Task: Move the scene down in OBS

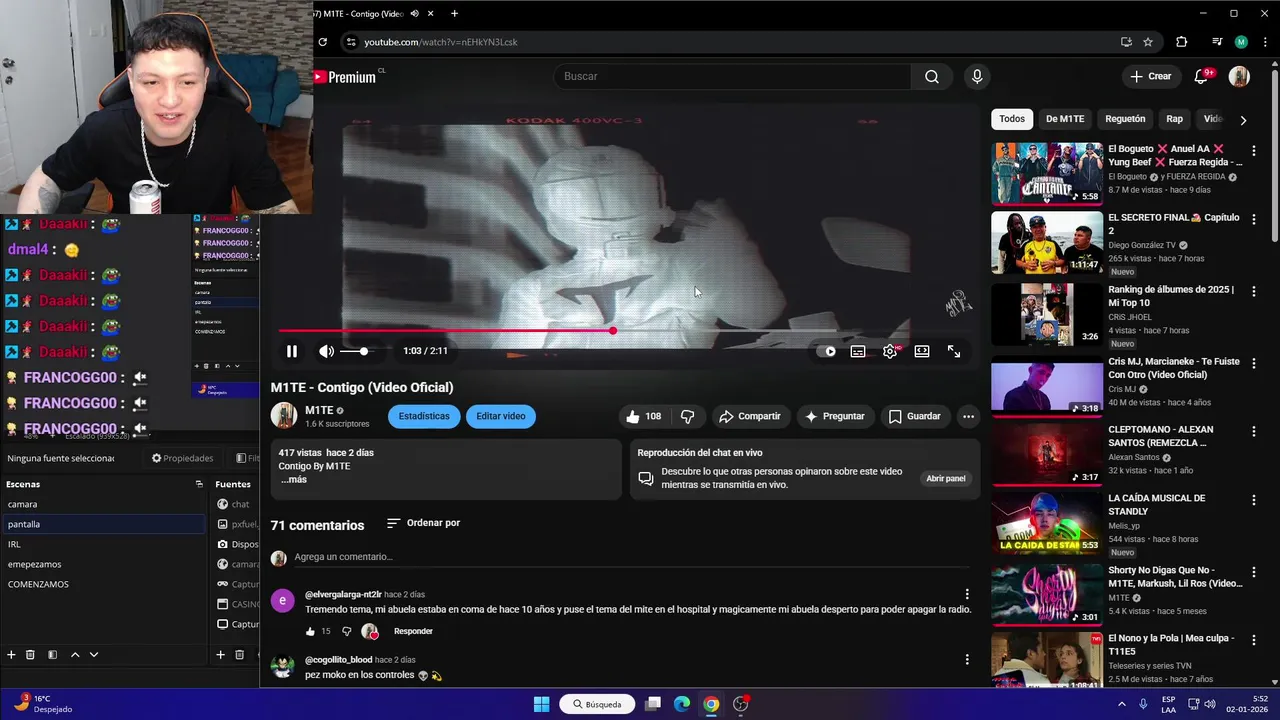Action: (94, 654)
